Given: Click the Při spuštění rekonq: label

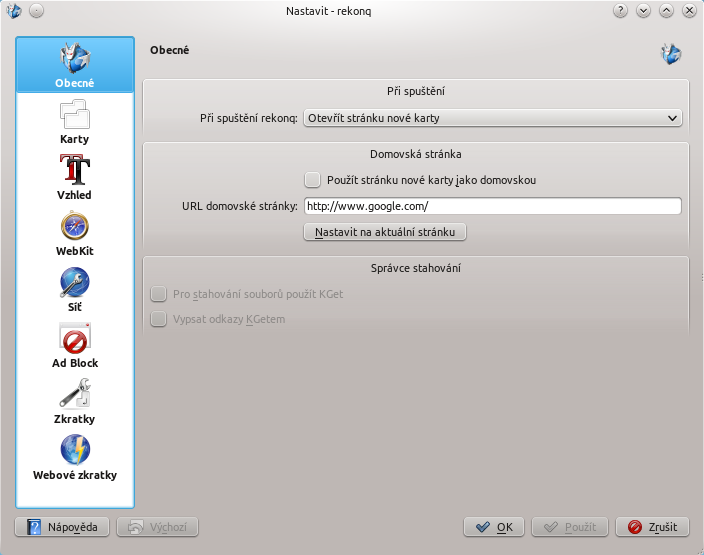Looking at the screenshot, I should (x=249, y=118).
